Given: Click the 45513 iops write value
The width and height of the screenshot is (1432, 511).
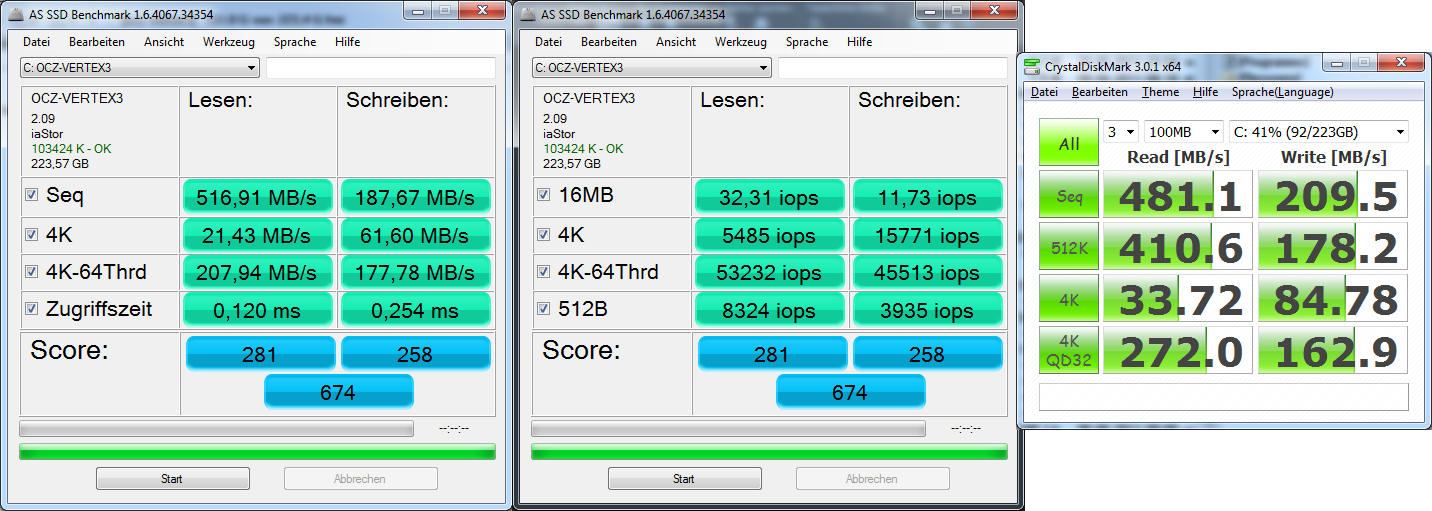Looking at the screenshot, I should 927,273.
